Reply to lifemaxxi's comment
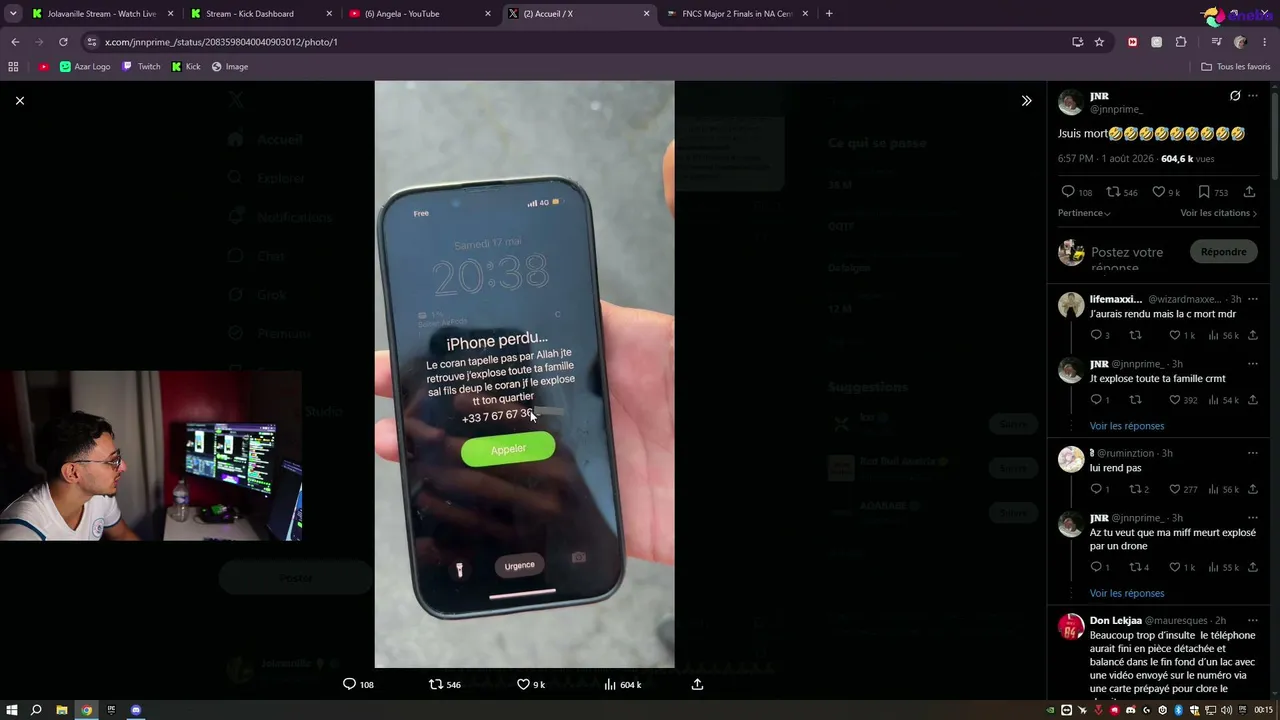1280x720 pixels. tap(1100, 335)
